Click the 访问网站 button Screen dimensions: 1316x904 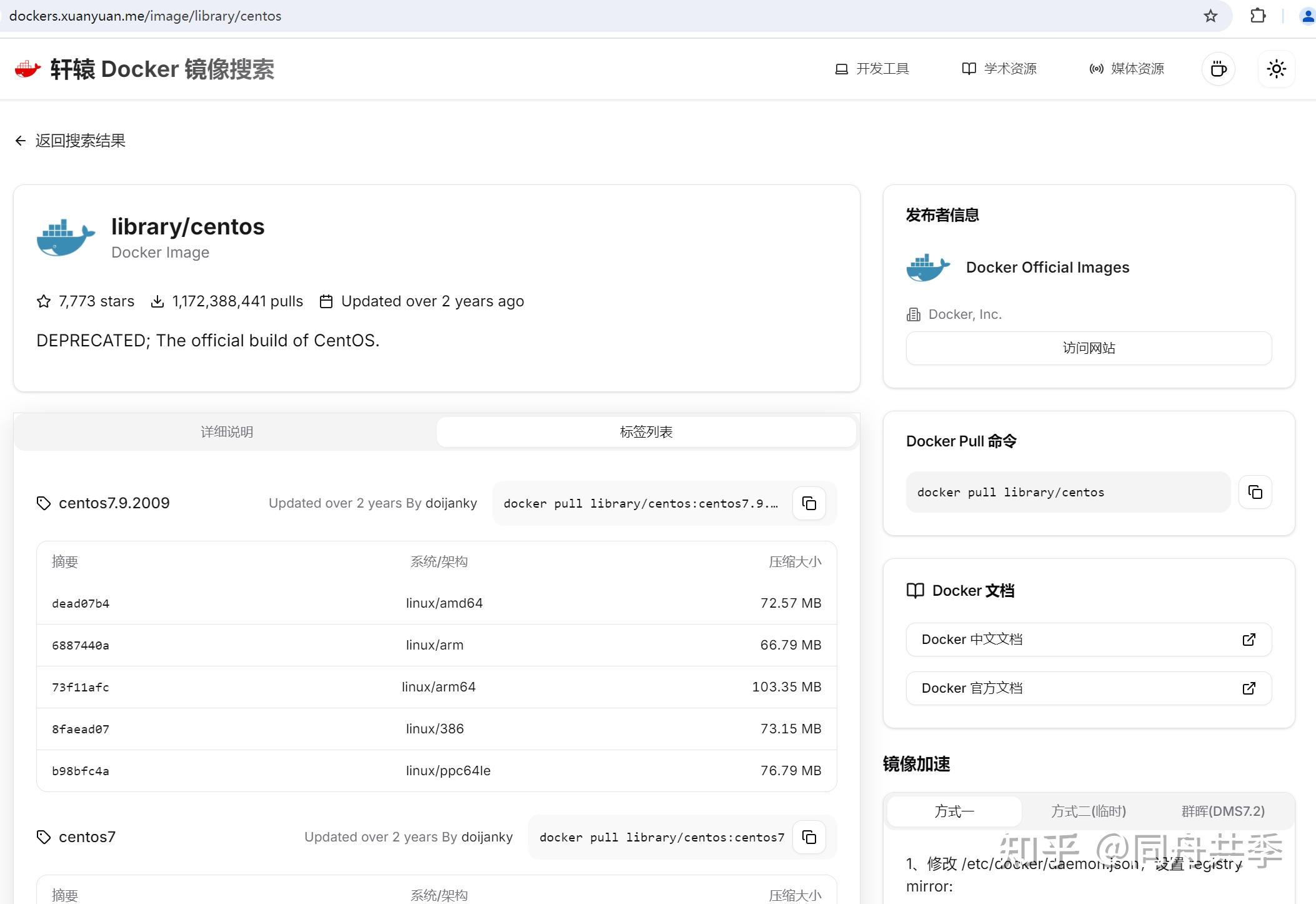point(1088,348)
